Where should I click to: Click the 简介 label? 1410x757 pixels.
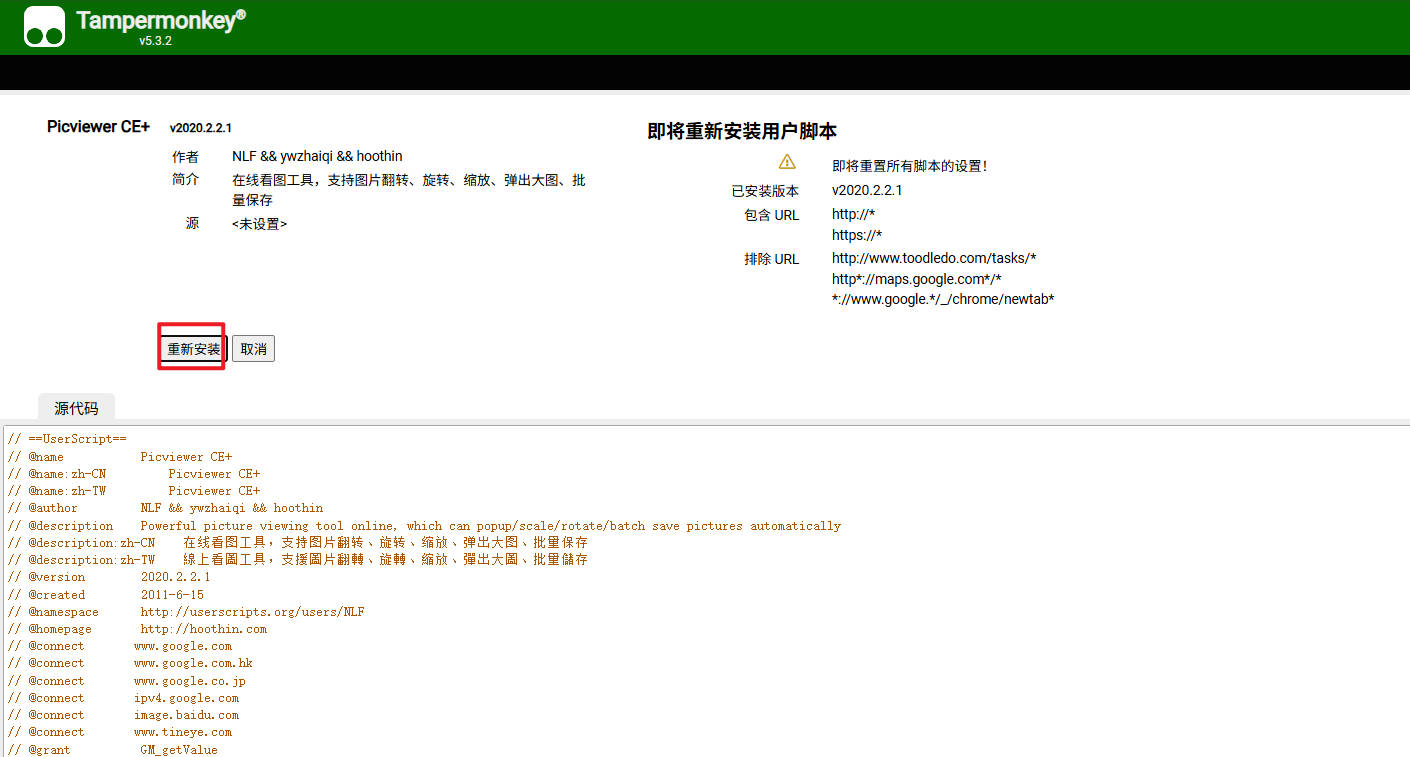185,180
